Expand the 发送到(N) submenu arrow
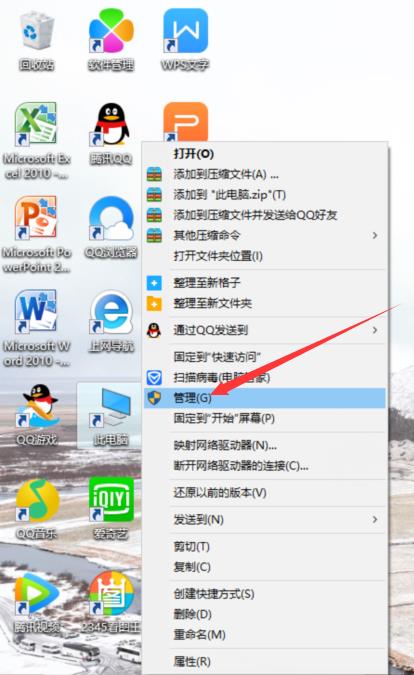 tap(375, 520)
